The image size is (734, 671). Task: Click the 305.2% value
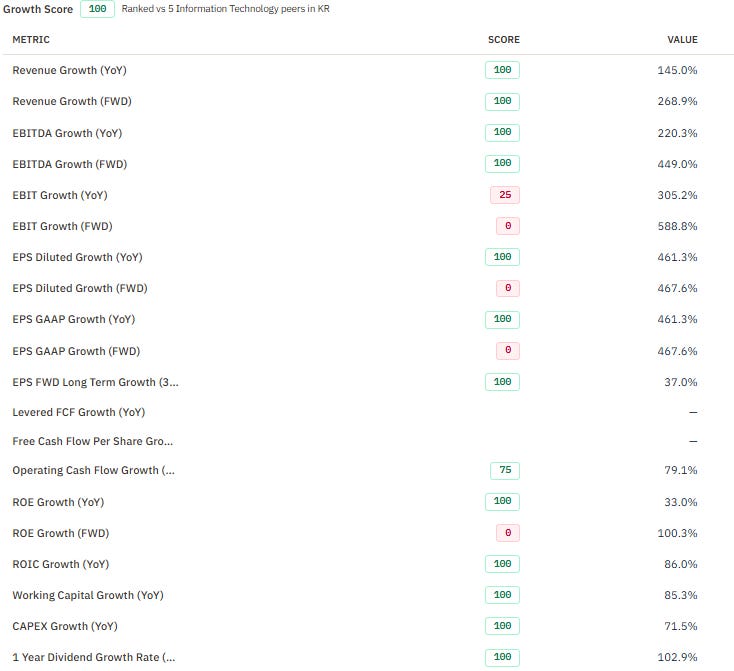tap(677, 195)
